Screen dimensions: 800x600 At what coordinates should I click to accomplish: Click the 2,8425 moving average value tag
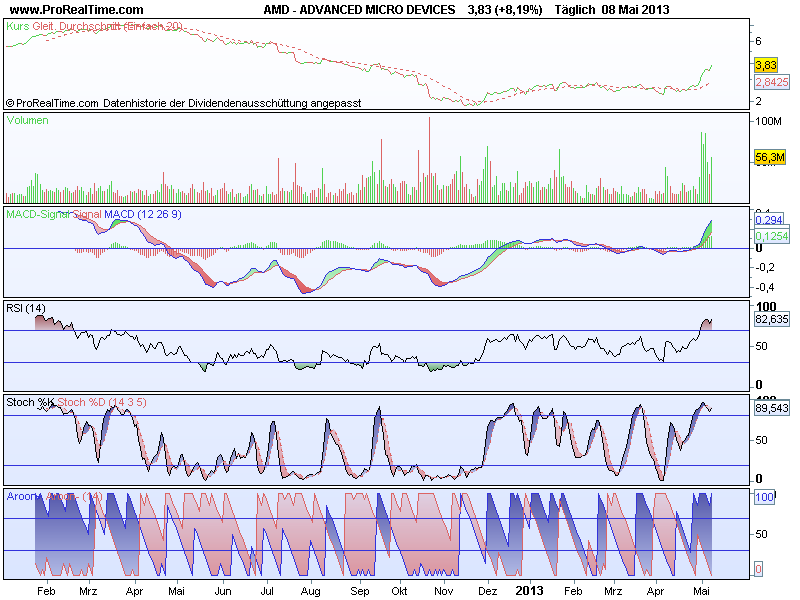(771, 82)
